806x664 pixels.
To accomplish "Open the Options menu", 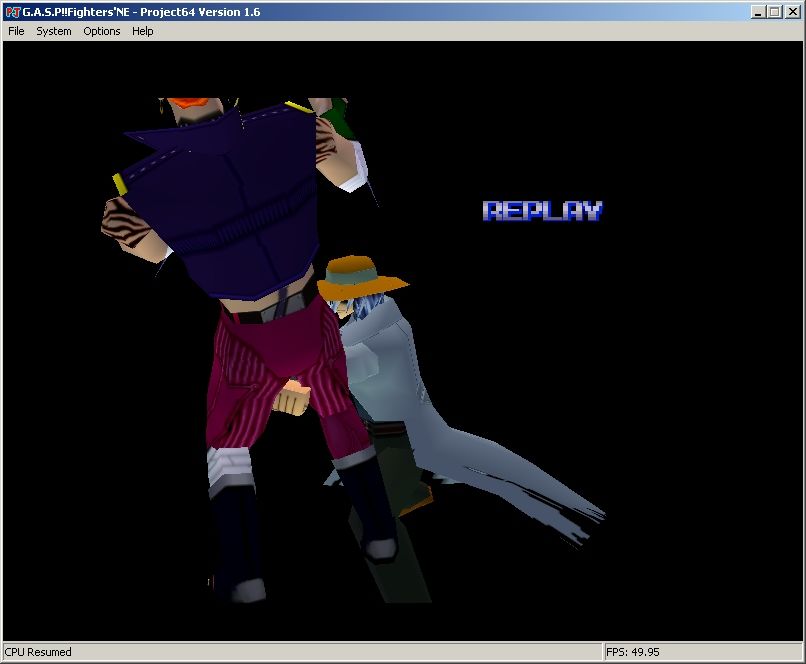I will (102, 31).
